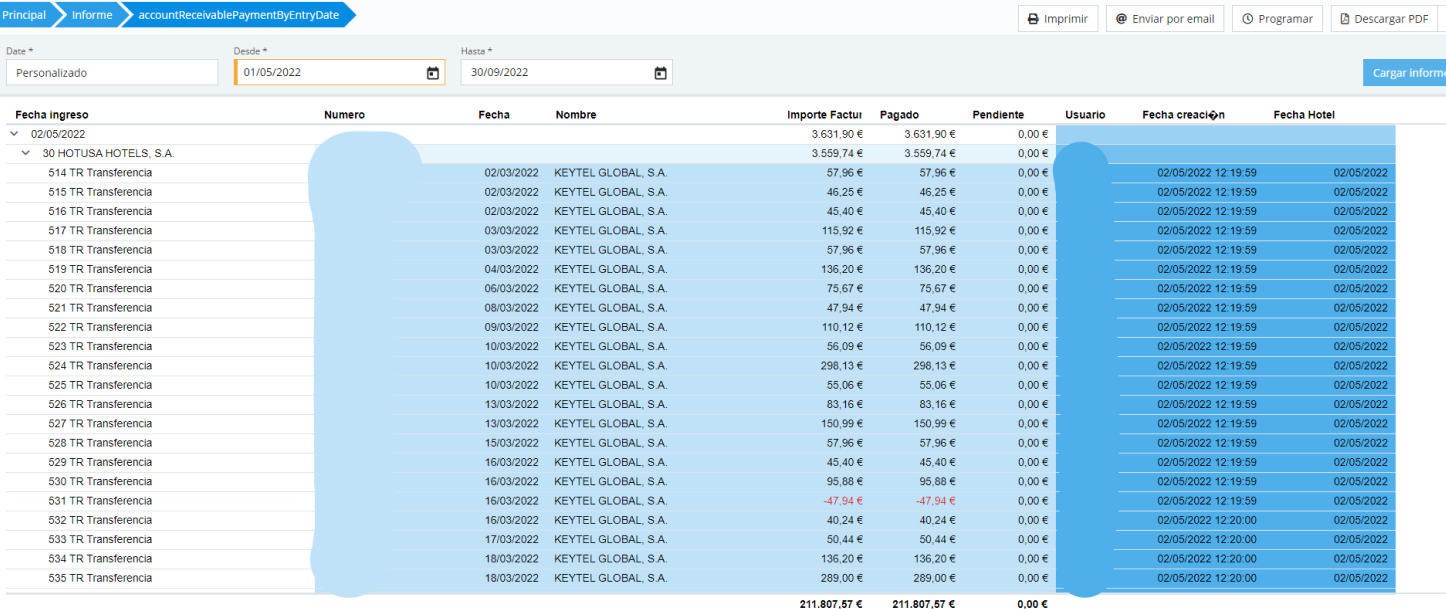Go to Principal breadcrumb

(x=24, y=15)
